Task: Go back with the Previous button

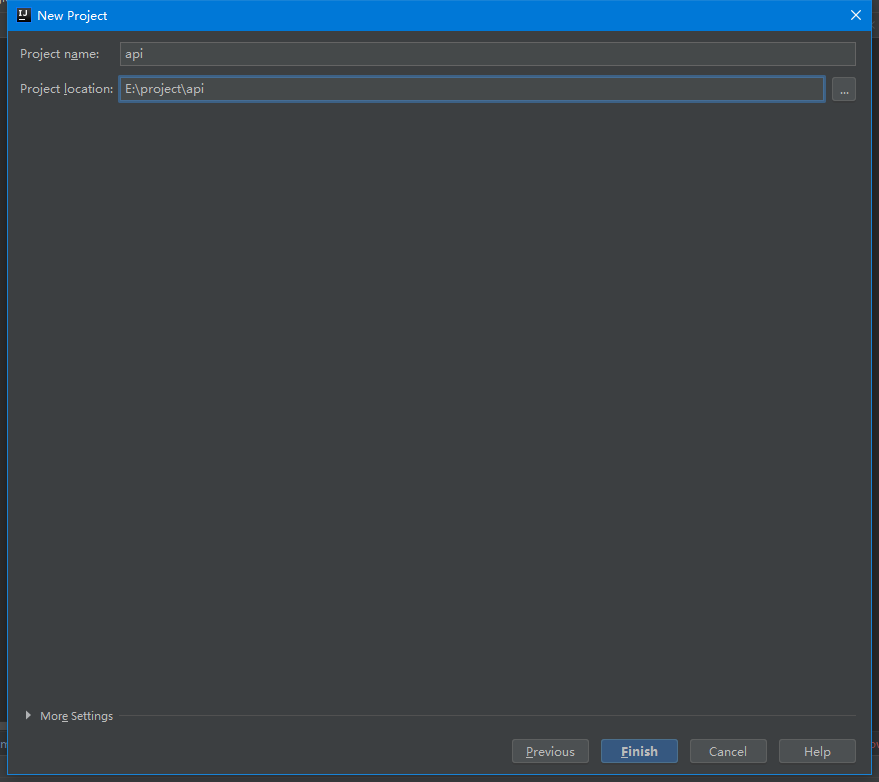Action: pos(550,751)
